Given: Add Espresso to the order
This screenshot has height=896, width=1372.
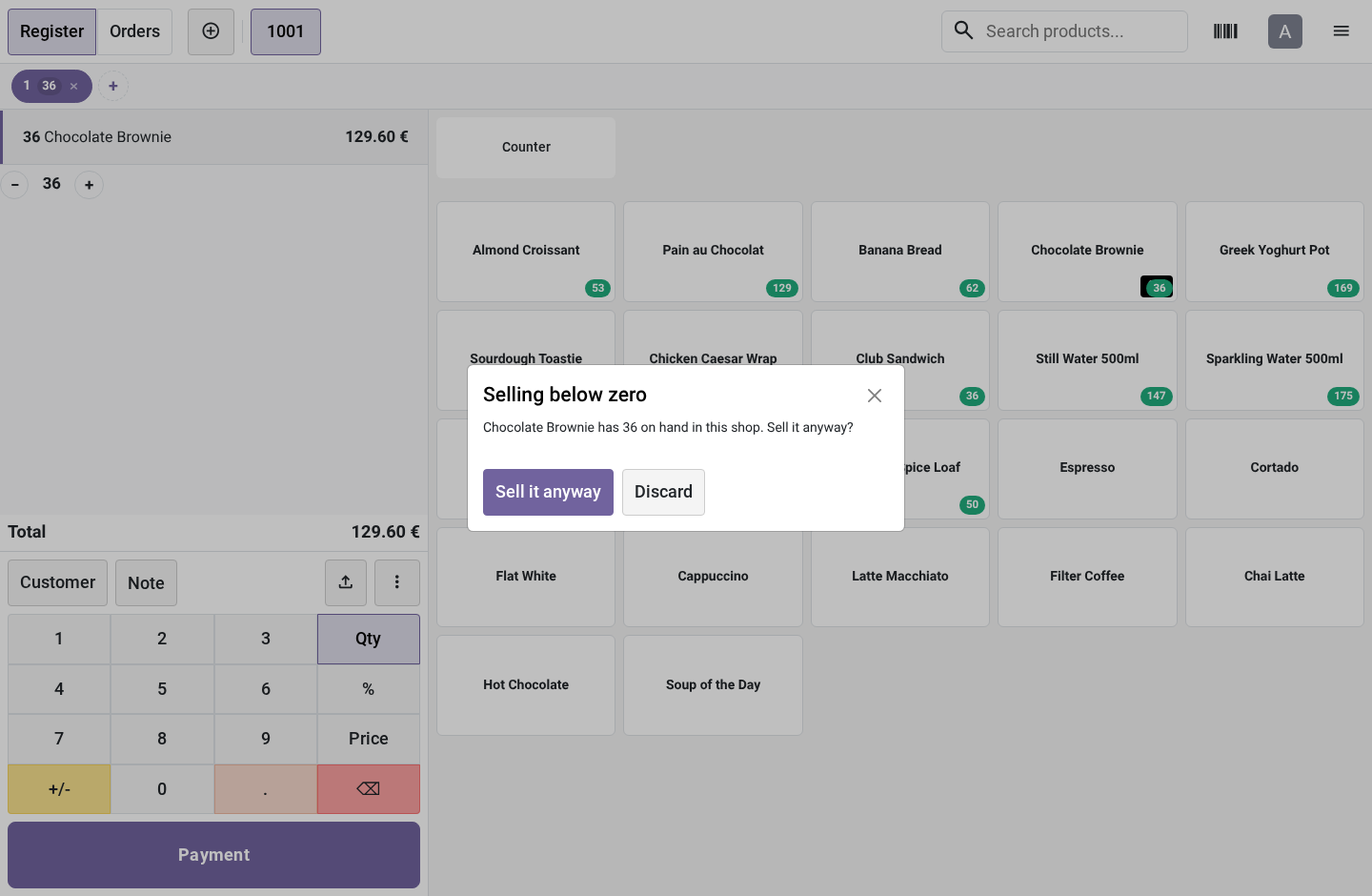Looking at the screenshot, I should pos(1087,469).
